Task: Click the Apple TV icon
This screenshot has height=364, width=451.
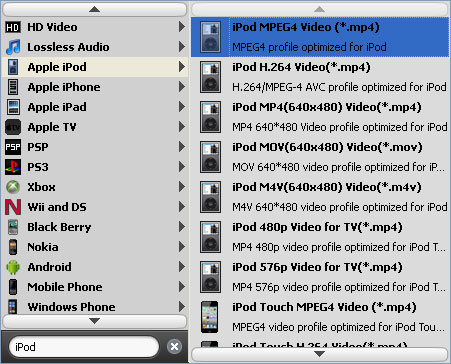Action: 13,127
